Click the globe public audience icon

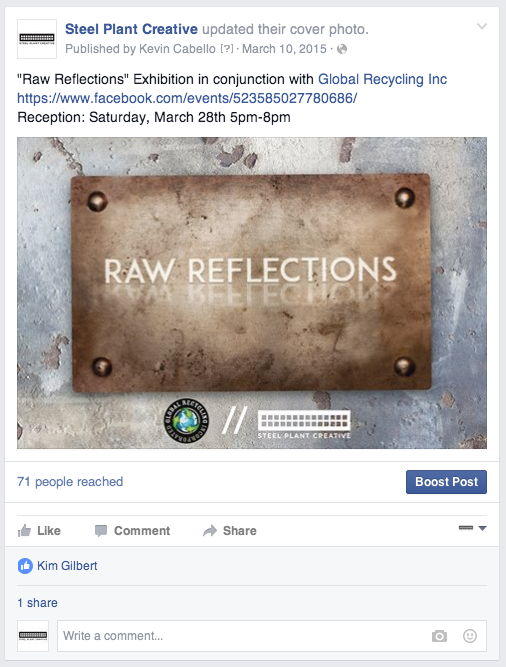(x=342, y=49)
